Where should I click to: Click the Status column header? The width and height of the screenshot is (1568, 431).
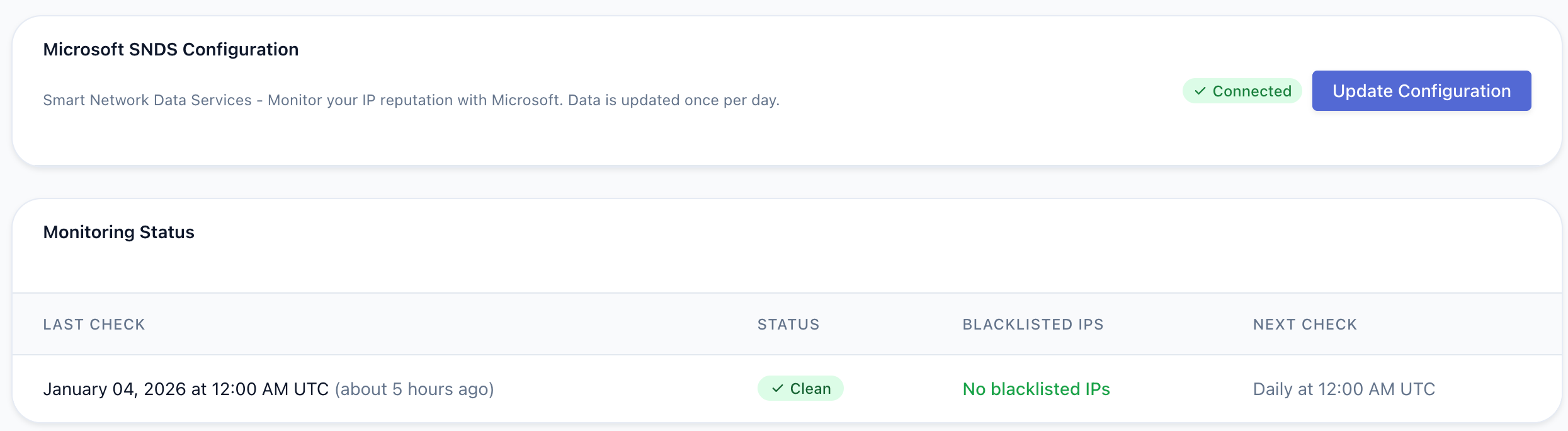coord(788,325)
